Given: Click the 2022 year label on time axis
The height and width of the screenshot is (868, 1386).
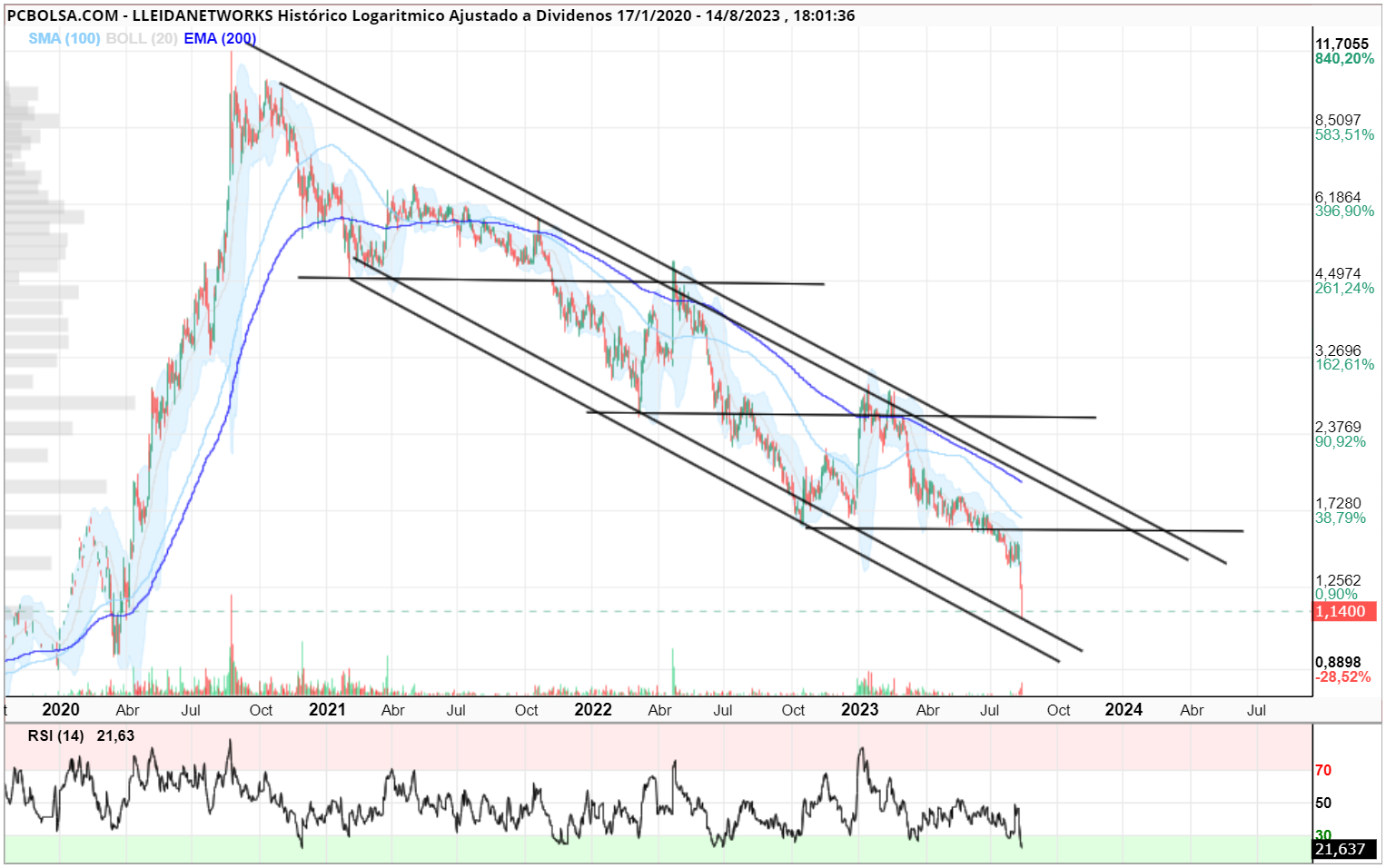Looking at the screenshot, I should 593,710.
